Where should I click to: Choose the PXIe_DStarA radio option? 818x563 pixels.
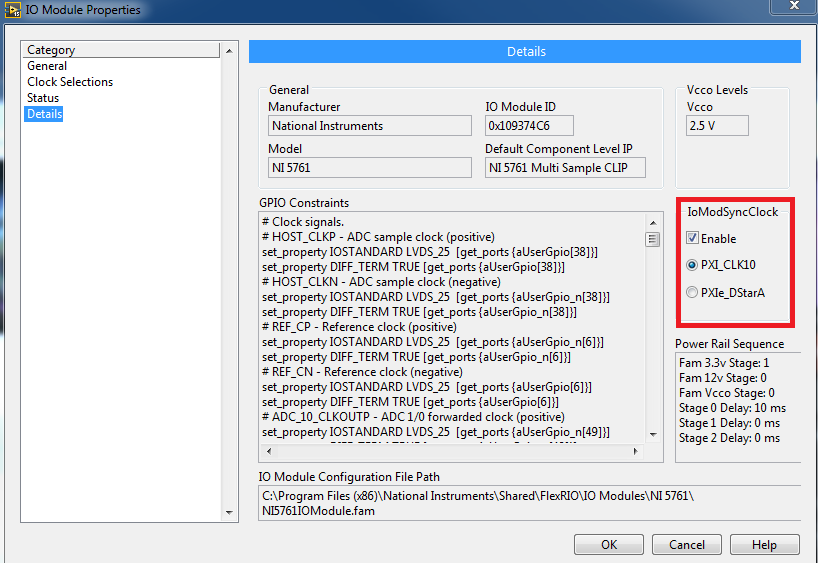click(x=692, y=292)
